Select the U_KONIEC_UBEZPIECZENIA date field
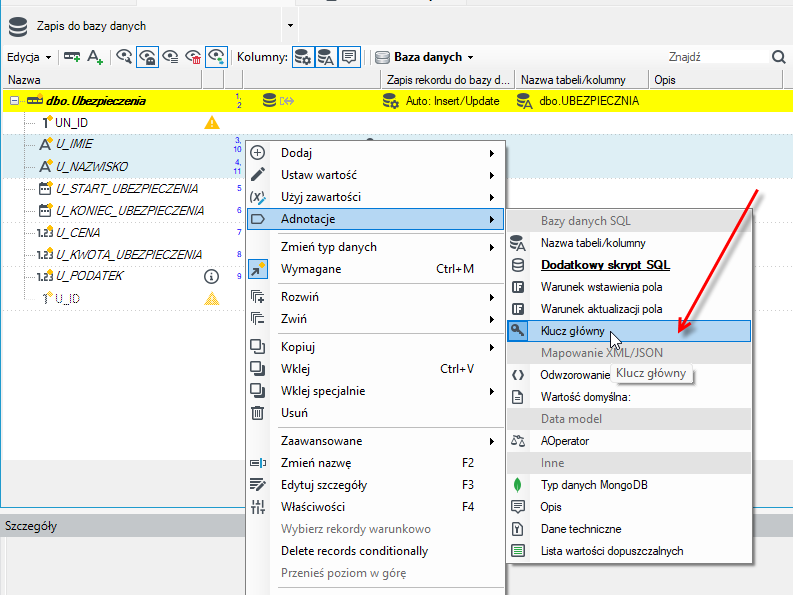 tap(129, 210)
